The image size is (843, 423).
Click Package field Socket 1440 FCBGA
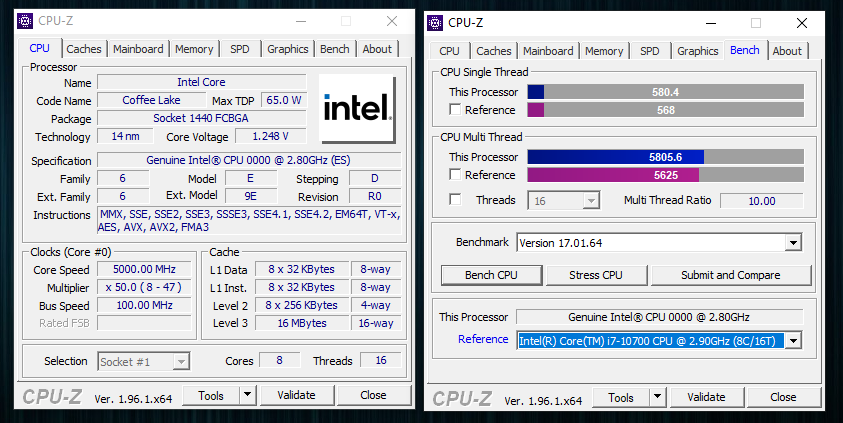201,118
